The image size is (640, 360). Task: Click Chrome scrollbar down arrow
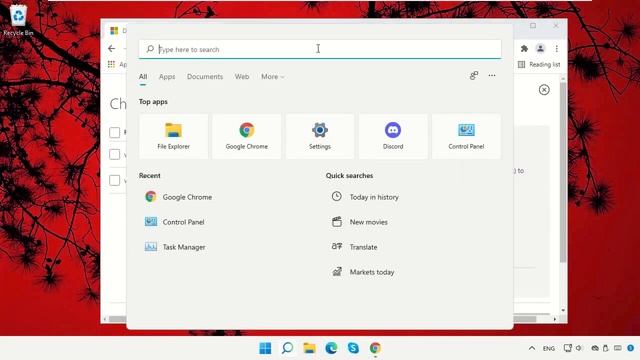(x=563, y=311)
